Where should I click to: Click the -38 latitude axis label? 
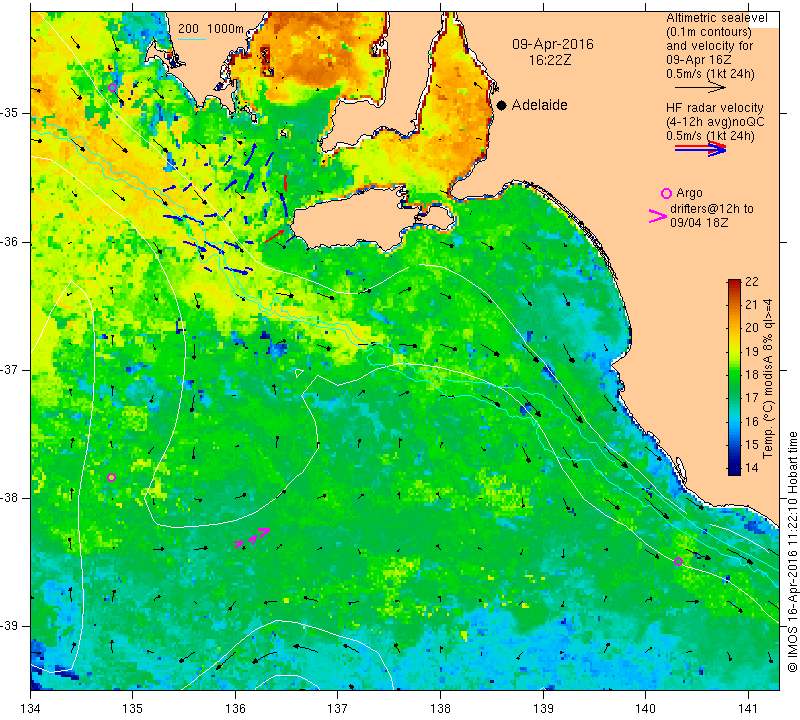click(x=10, y=498)
